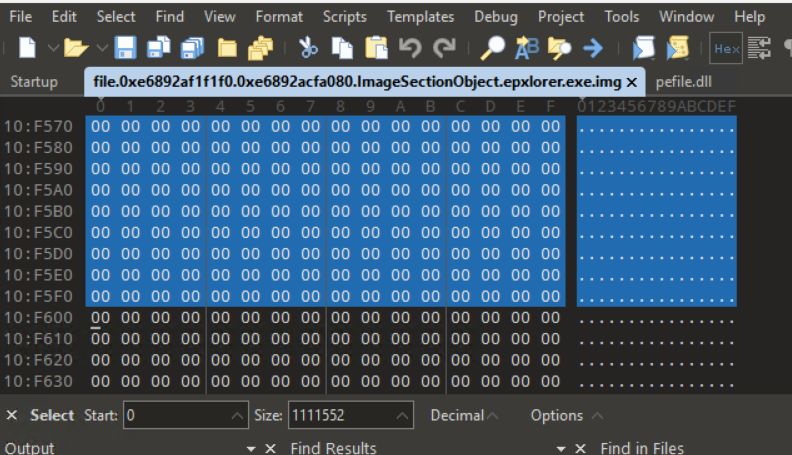Viewport: 792px width, 455px height.
Task: Open the File menu
Action: pyautogui.click(x=21, y=17)
